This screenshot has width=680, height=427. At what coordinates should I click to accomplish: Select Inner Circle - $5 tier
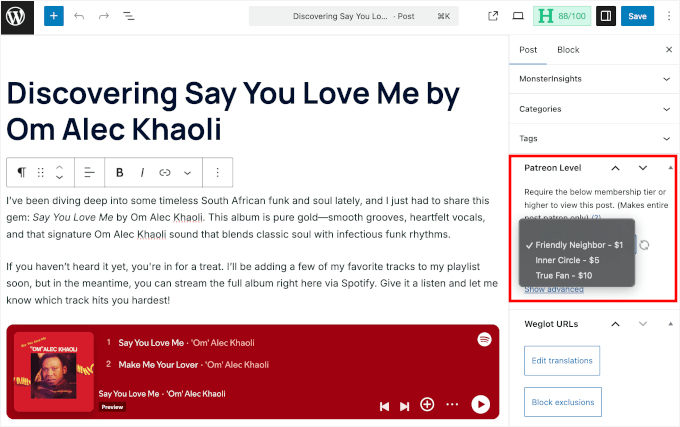click(577, 261)
